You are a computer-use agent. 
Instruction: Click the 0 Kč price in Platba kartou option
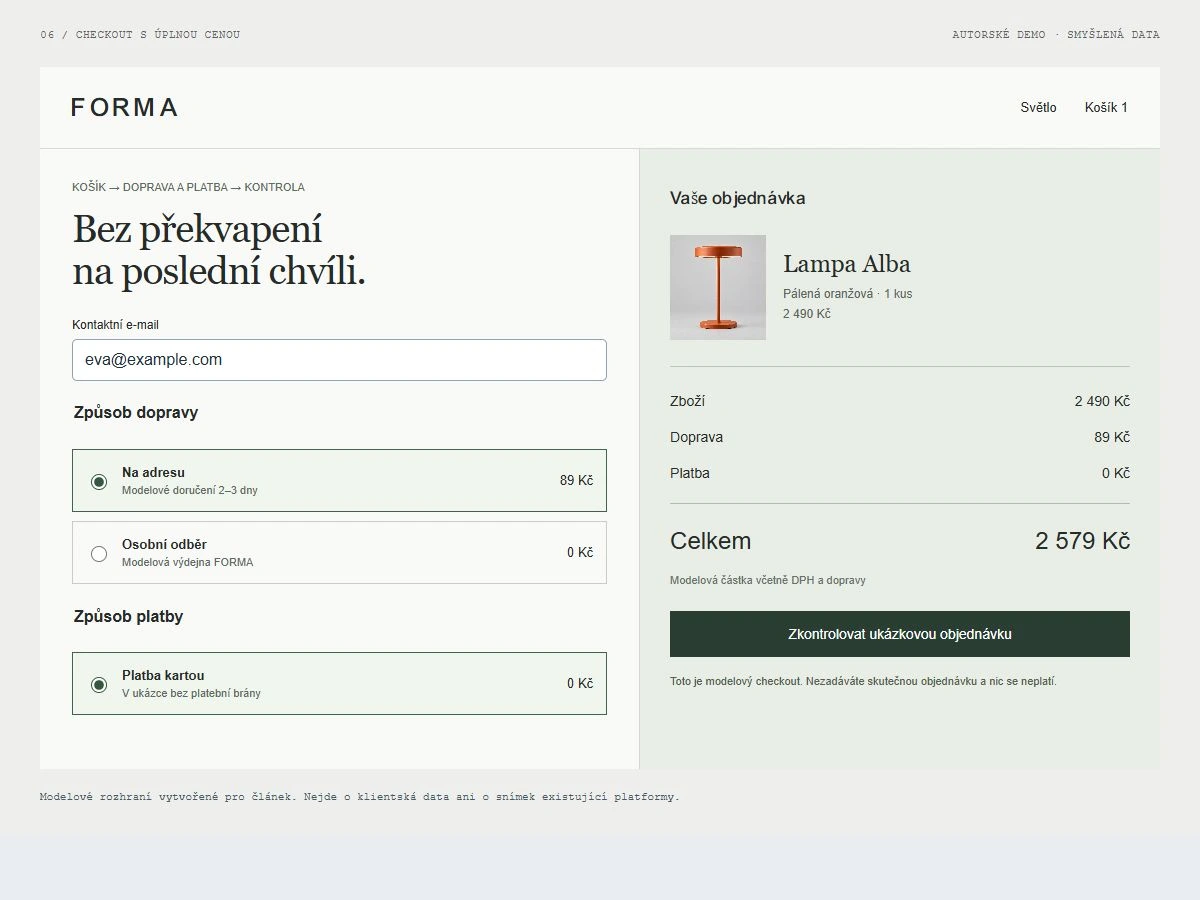tap(580, 683)
